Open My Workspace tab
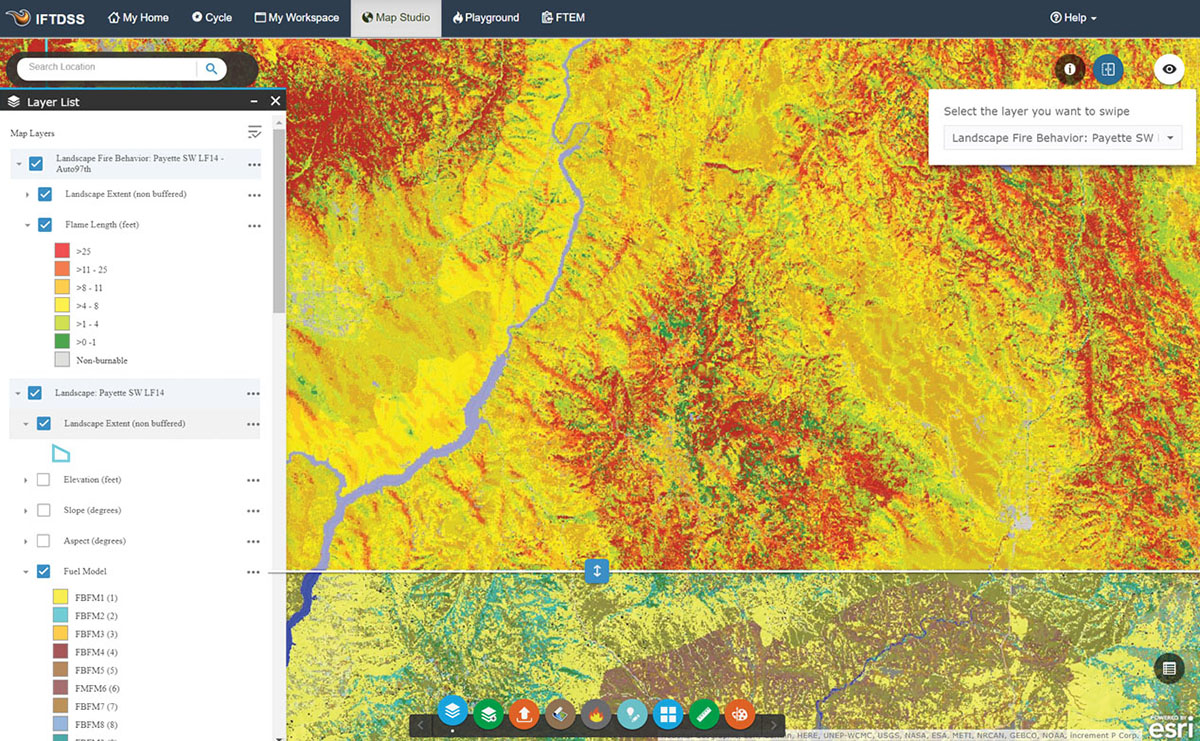 [x=297, y=18]
